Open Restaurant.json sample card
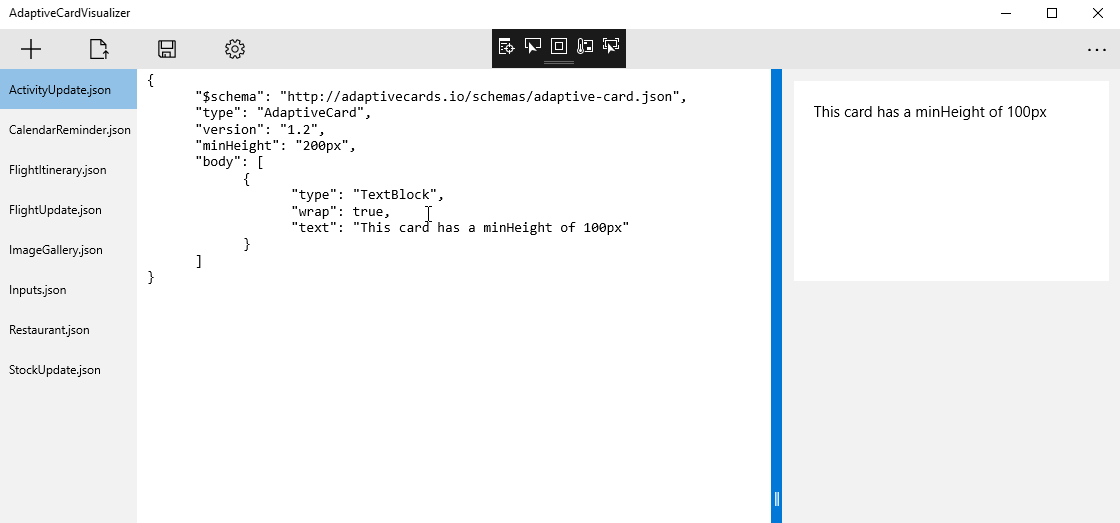 tap(69, 329)
